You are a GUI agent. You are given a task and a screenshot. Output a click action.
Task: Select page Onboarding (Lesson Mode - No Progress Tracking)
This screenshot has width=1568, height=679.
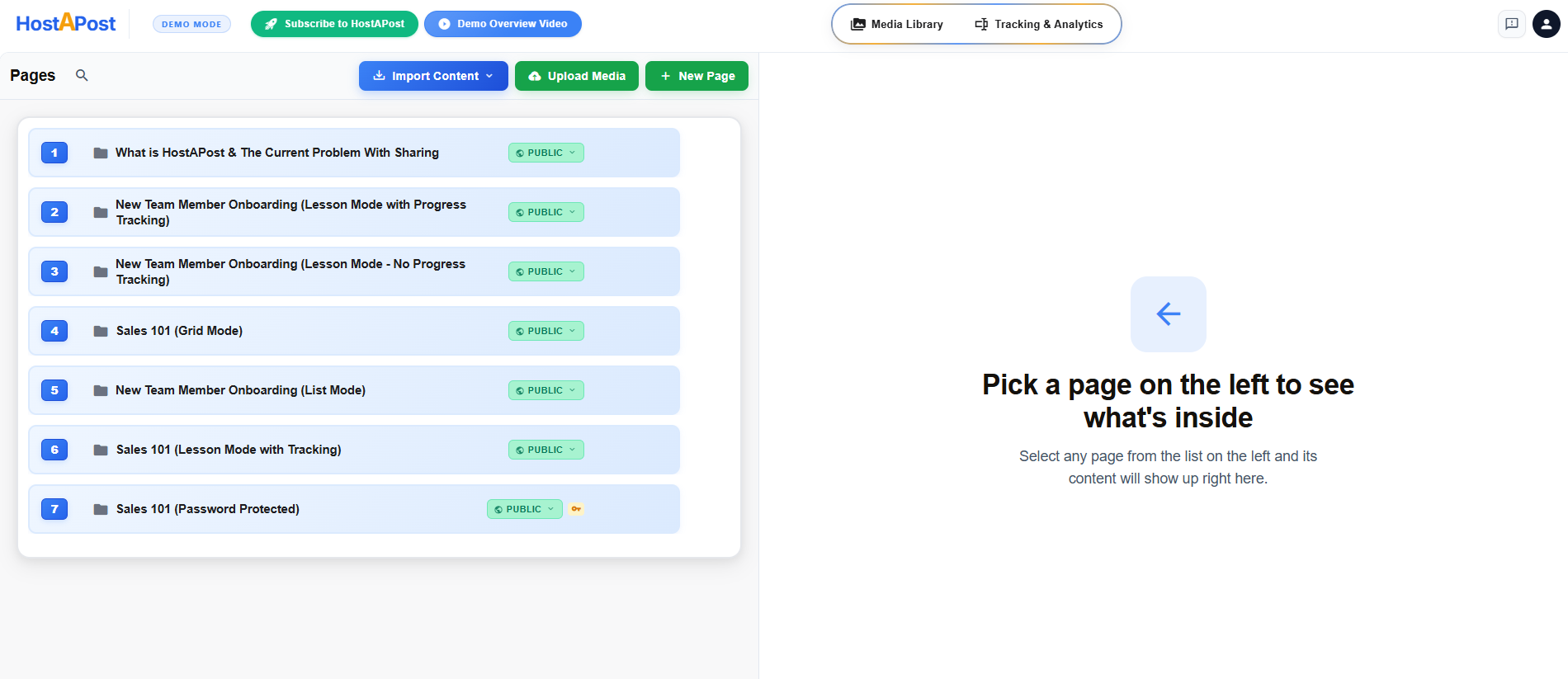354,271
